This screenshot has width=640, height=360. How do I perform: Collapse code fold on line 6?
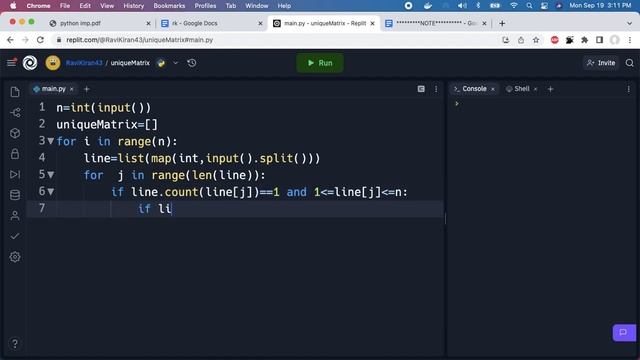(51, 191)
